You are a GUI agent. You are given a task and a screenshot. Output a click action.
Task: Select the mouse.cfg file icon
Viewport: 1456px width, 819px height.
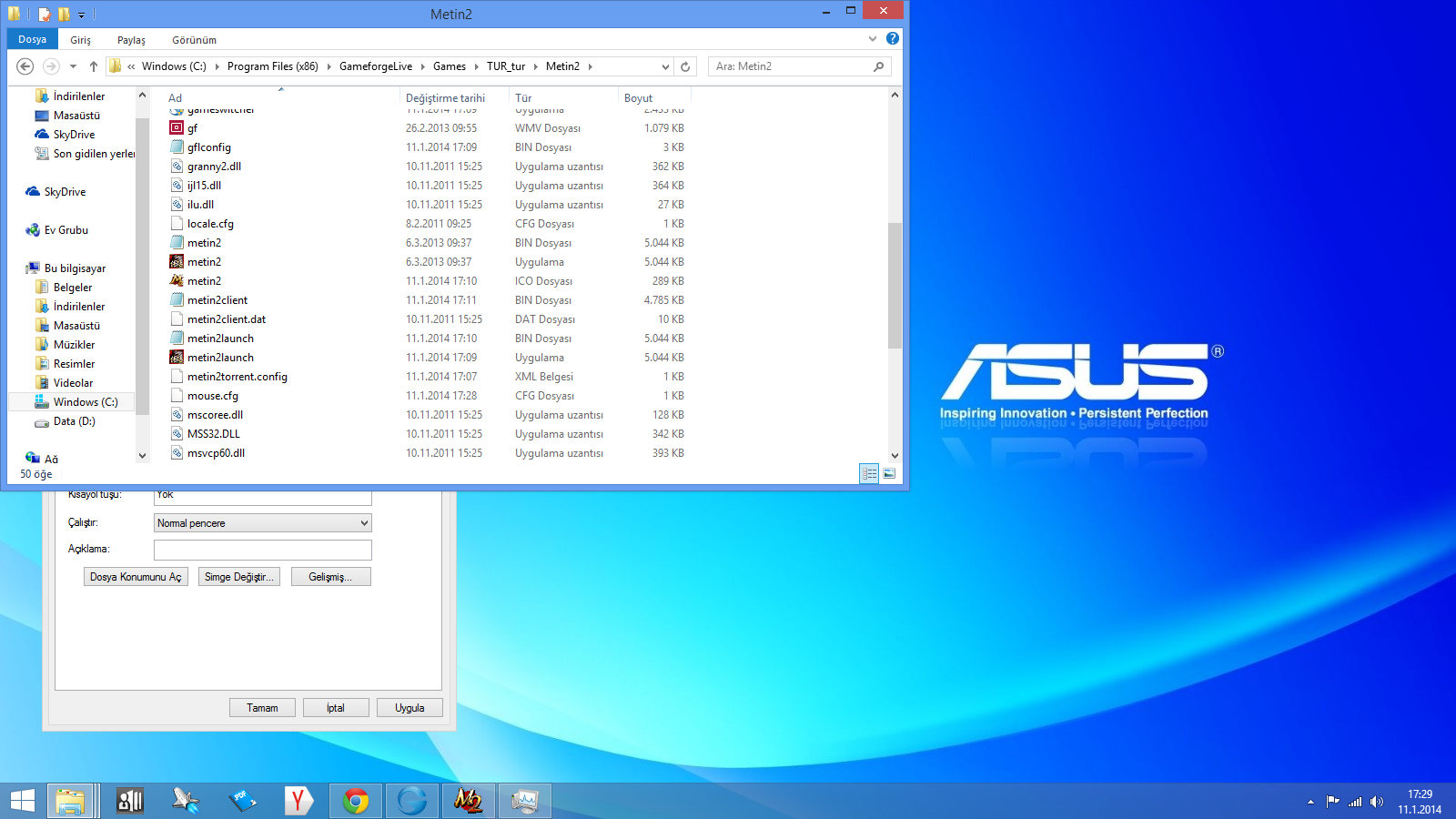[177, 396]
